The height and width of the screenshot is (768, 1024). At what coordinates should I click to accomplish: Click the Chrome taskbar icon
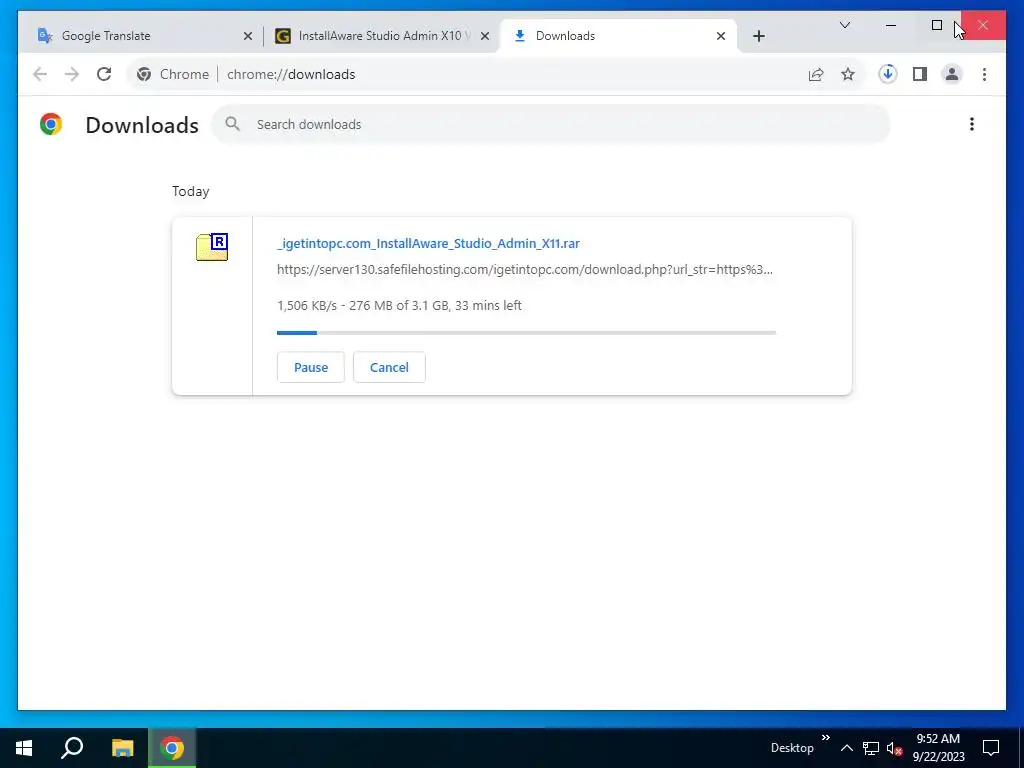pyautogui.click(x=172, y=748)
